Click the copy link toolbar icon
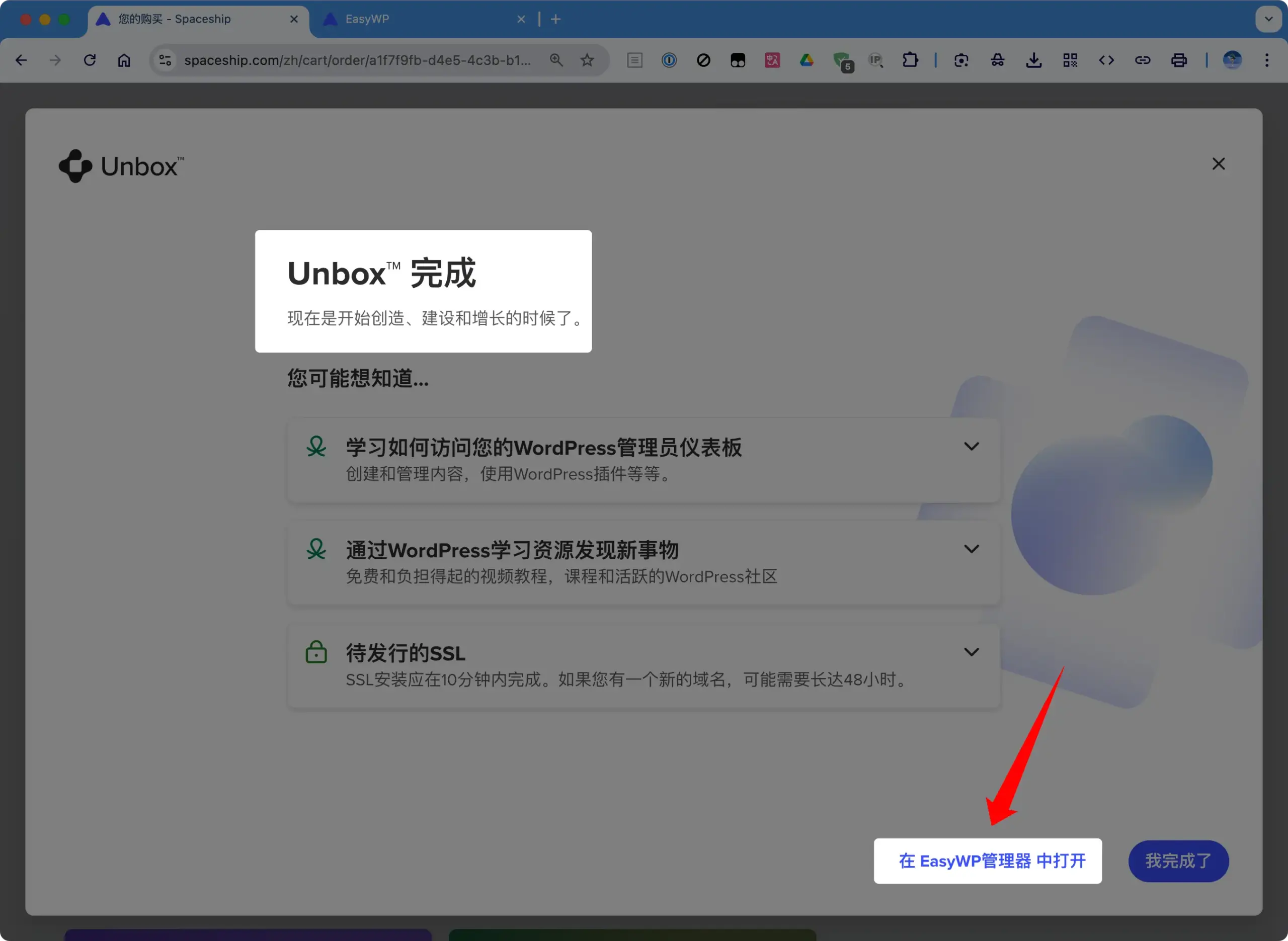Screen dimensions: 1288x941 coord(1143,60)
